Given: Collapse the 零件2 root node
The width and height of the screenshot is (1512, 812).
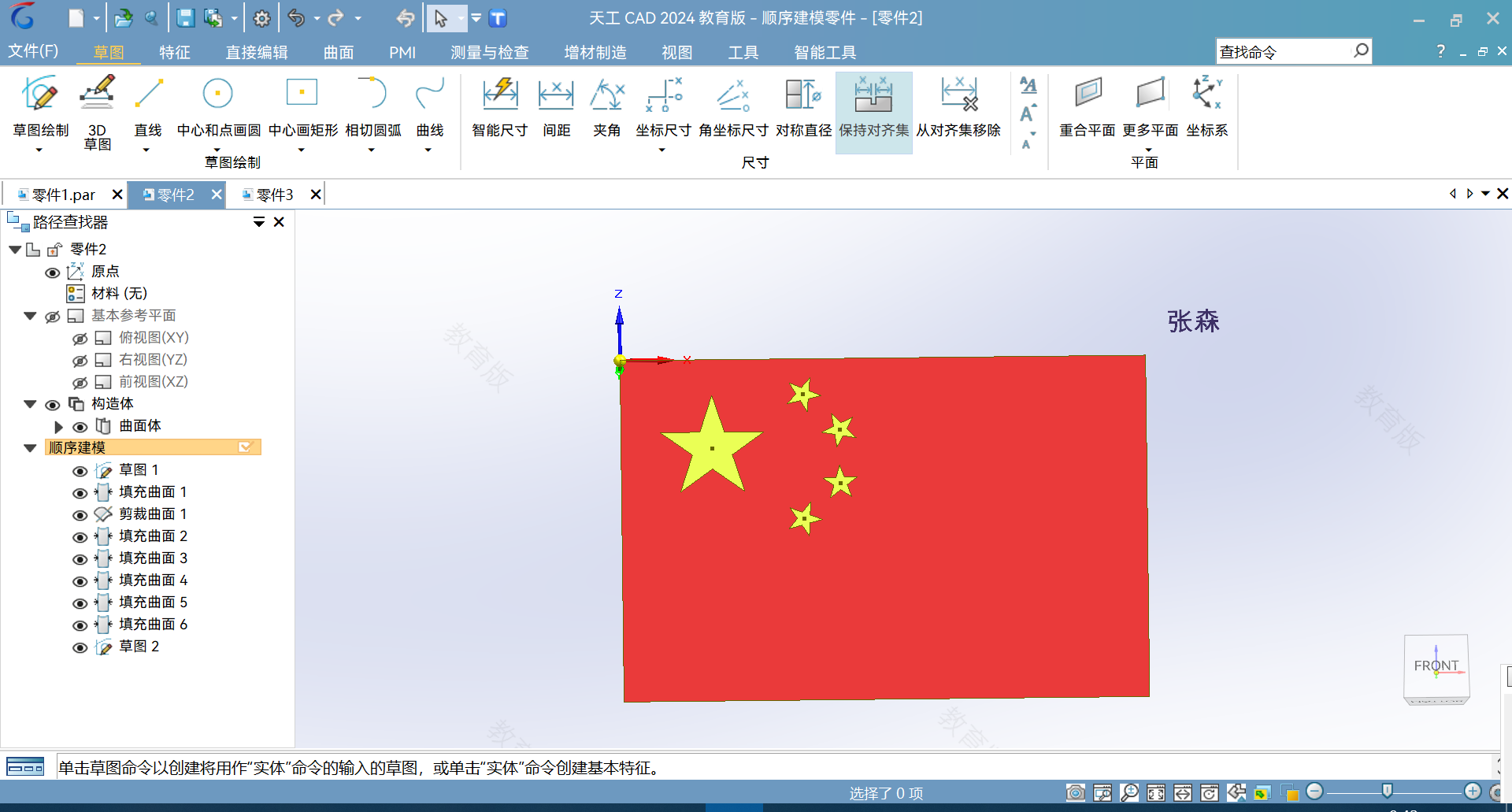Looking at the screenshot, I should pos(15,250).
